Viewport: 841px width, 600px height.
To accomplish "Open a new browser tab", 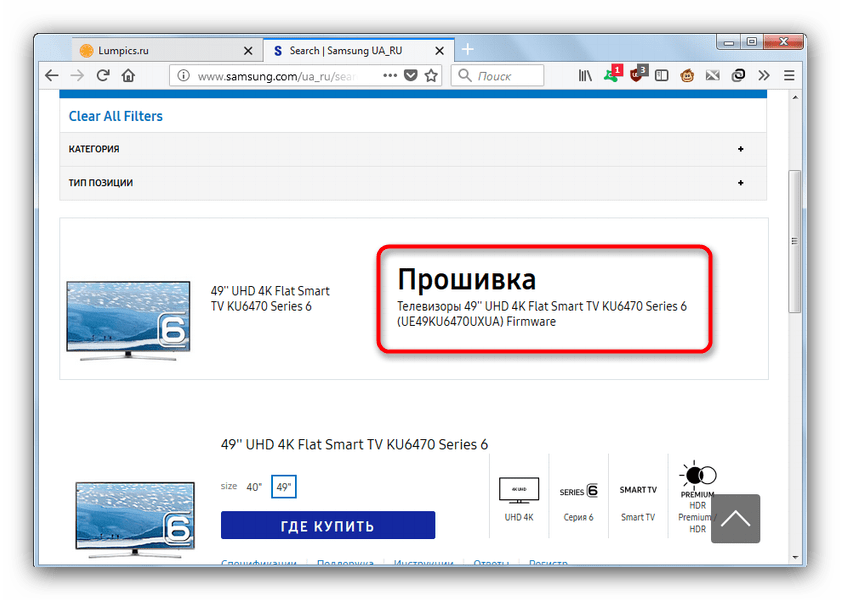I will [467, 50].
